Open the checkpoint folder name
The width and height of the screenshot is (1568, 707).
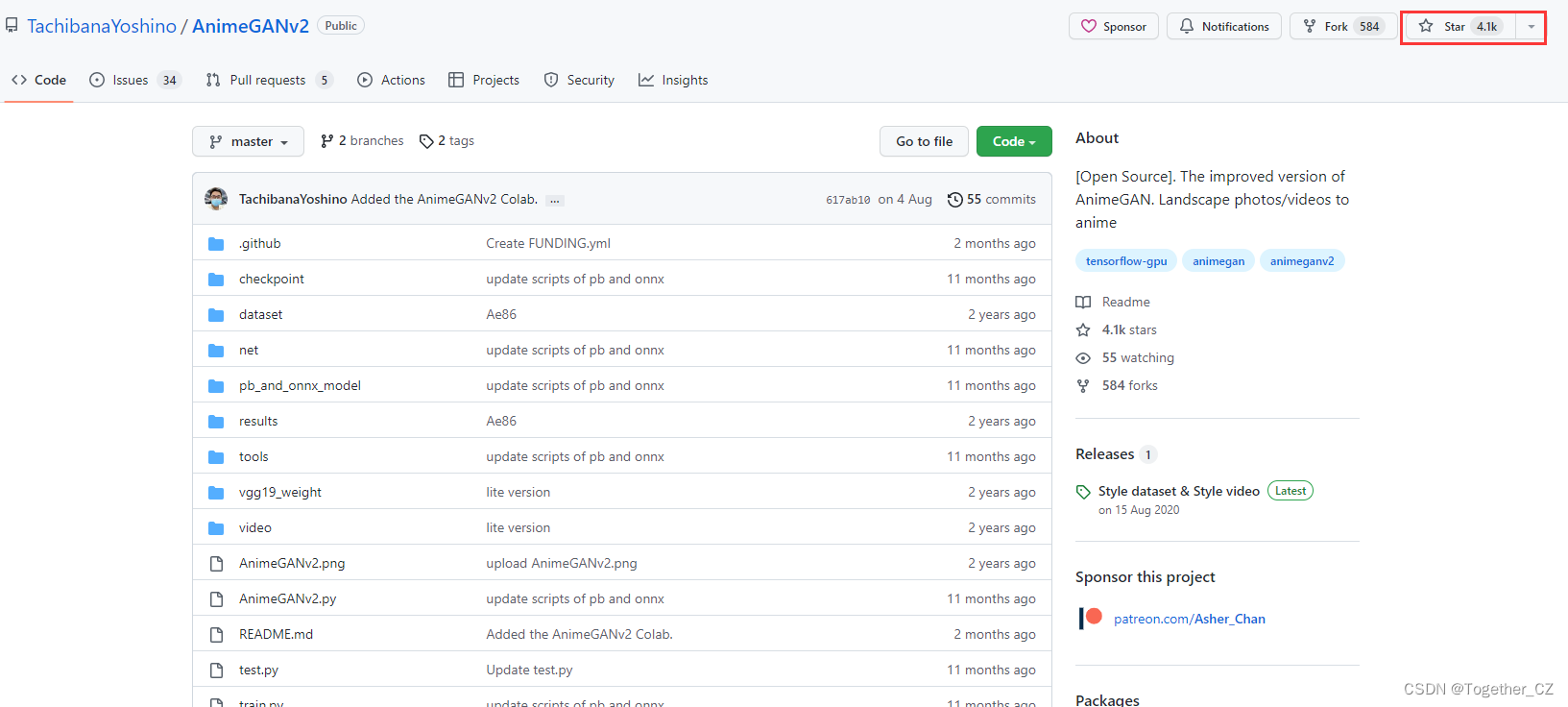[x=272, y=279]
